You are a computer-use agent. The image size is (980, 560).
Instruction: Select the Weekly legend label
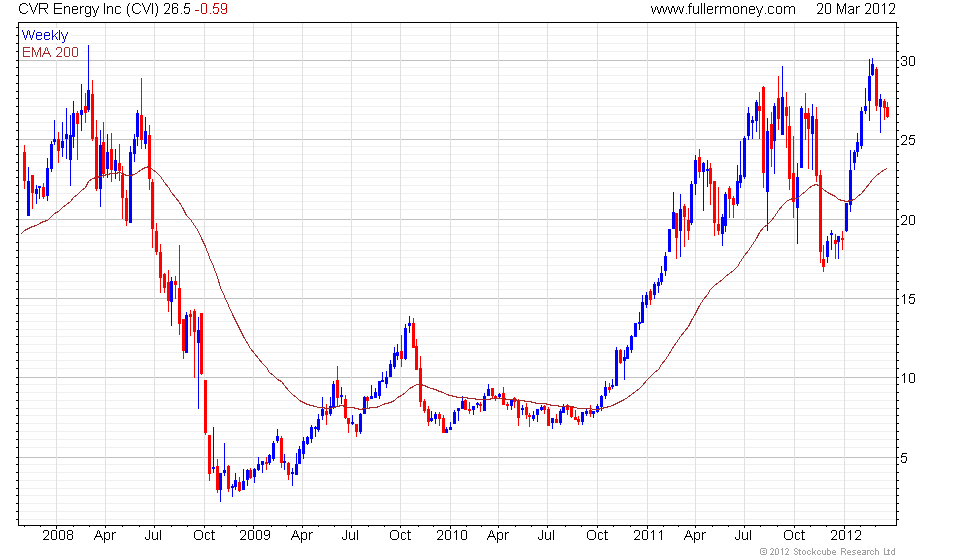pyautogui.click(x=45, y=36)
